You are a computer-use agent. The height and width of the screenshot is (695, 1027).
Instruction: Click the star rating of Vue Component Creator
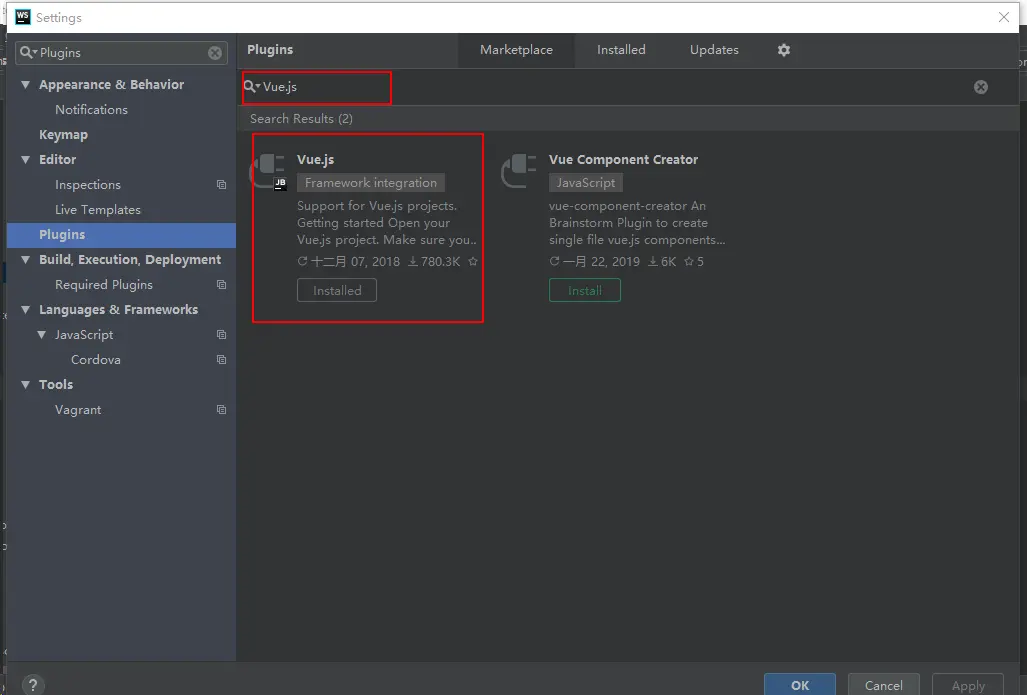coord(694,261)
